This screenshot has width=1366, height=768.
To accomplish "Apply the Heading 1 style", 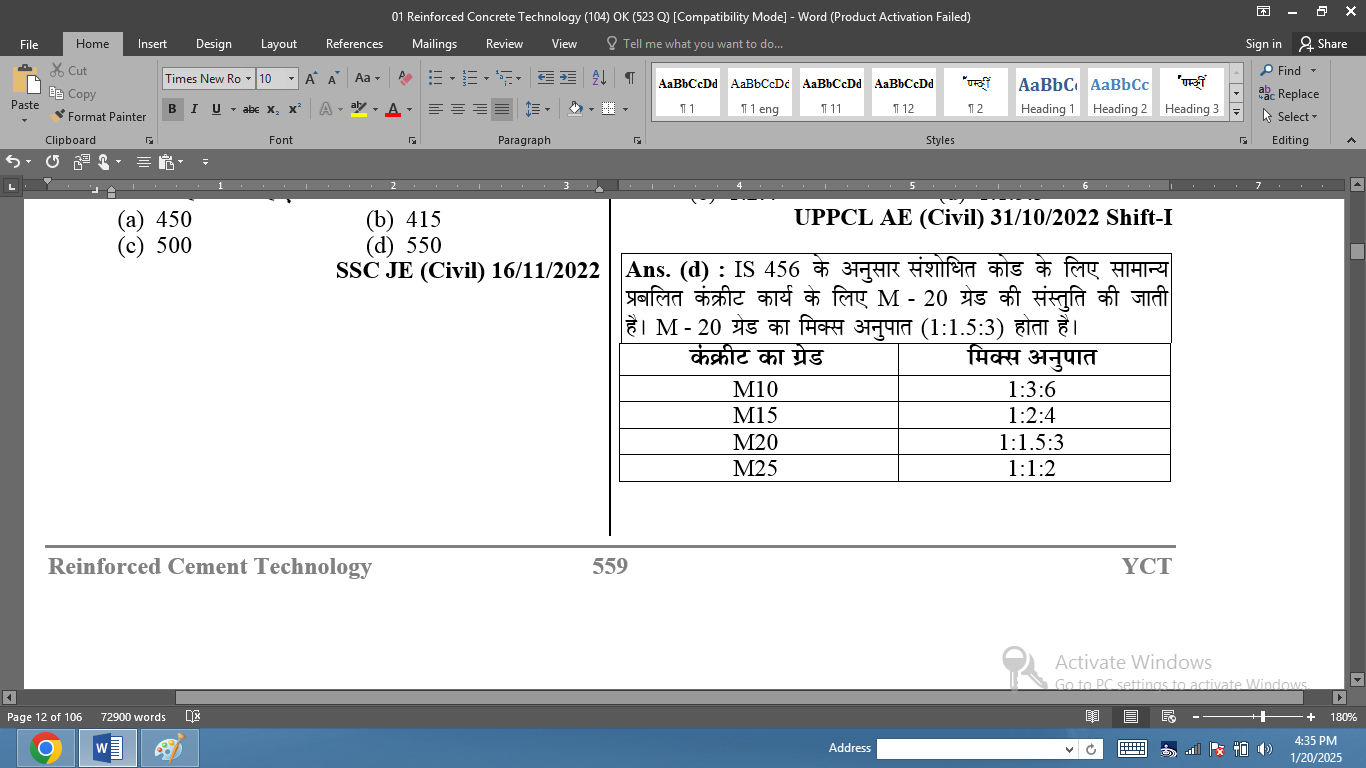I will tap(1047, 93).
